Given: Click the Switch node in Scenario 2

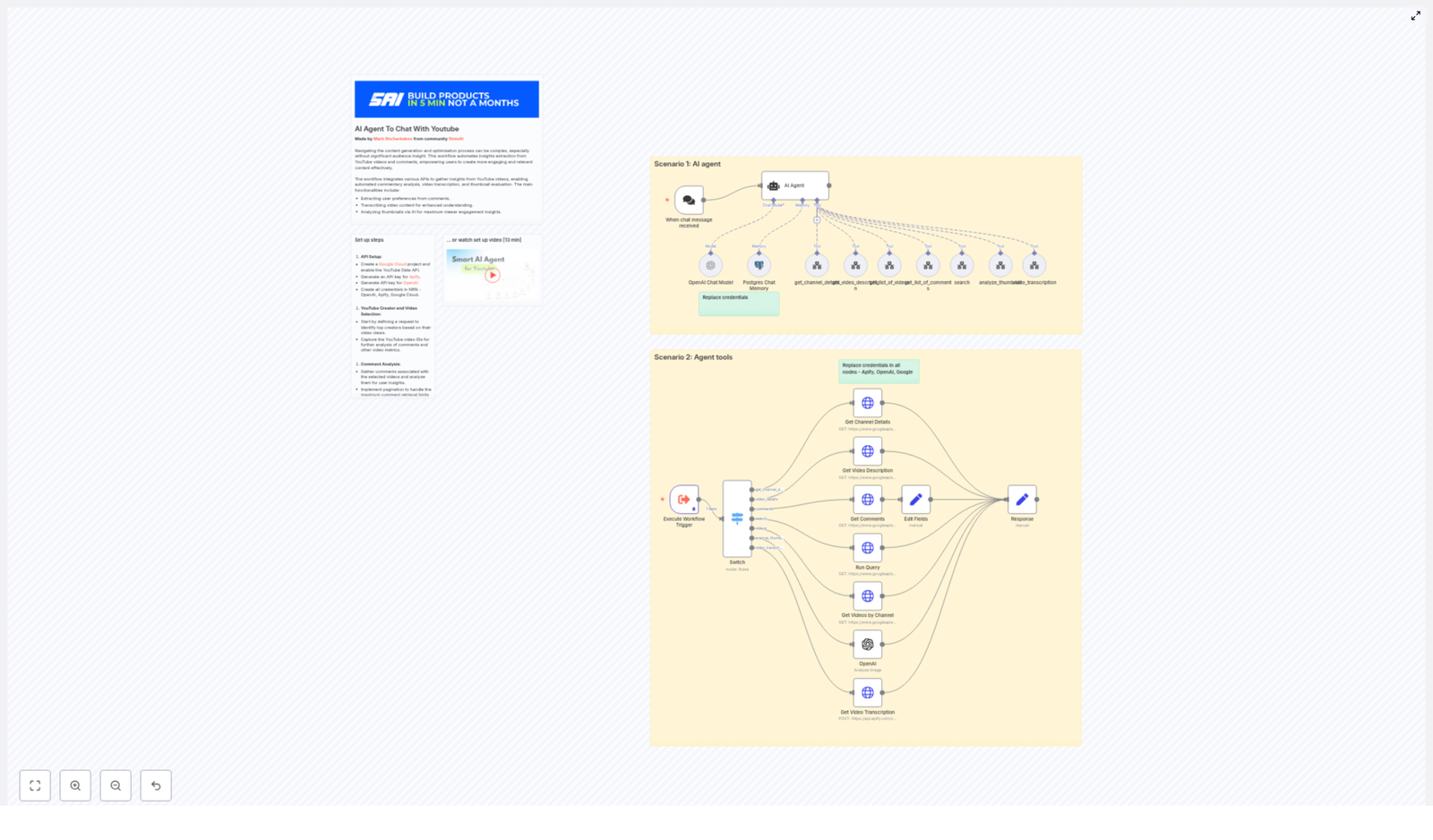Looking at the screenshot, I should 736,517.
